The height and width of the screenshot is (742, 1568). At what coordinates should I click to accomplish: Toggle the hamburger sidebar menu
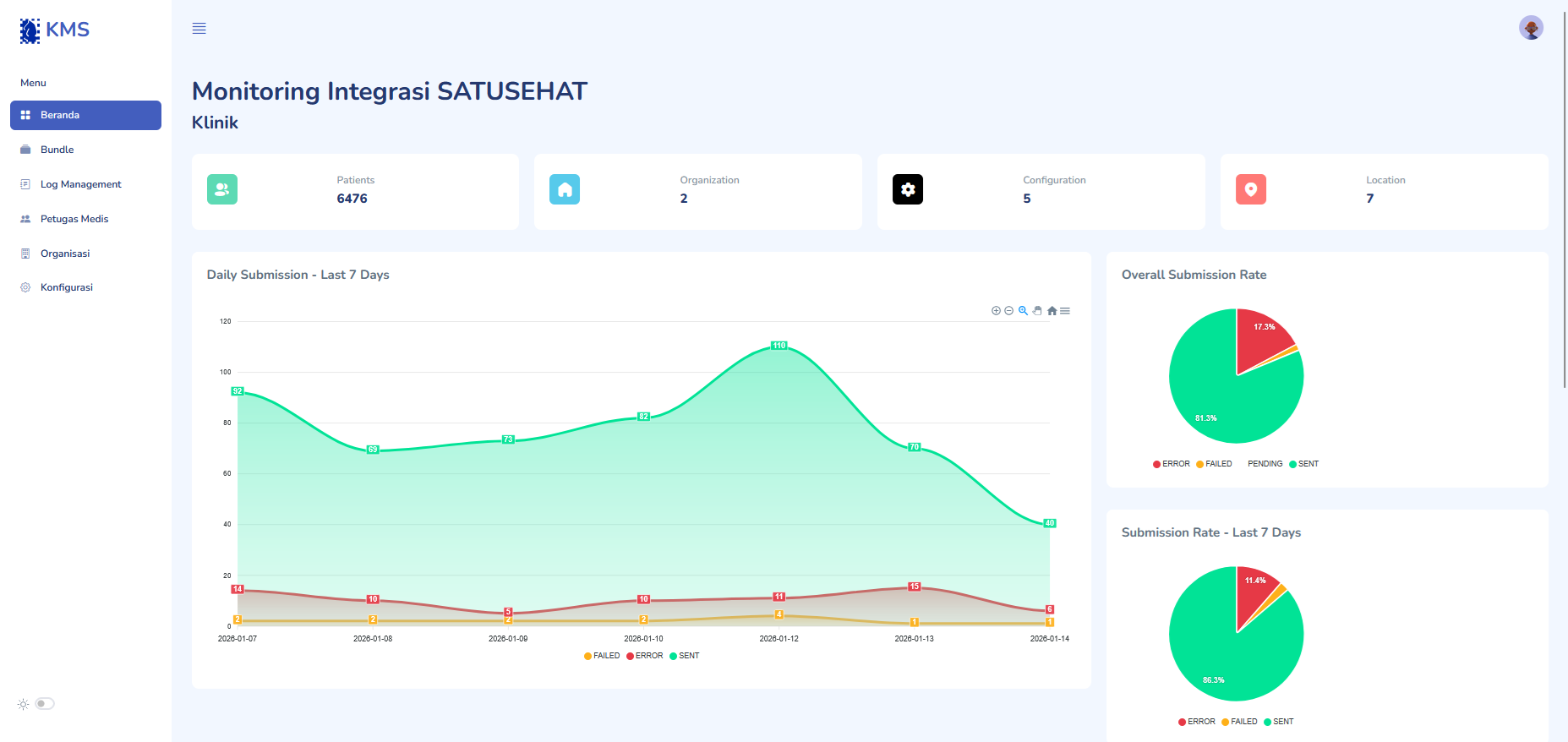coord(199,29)
